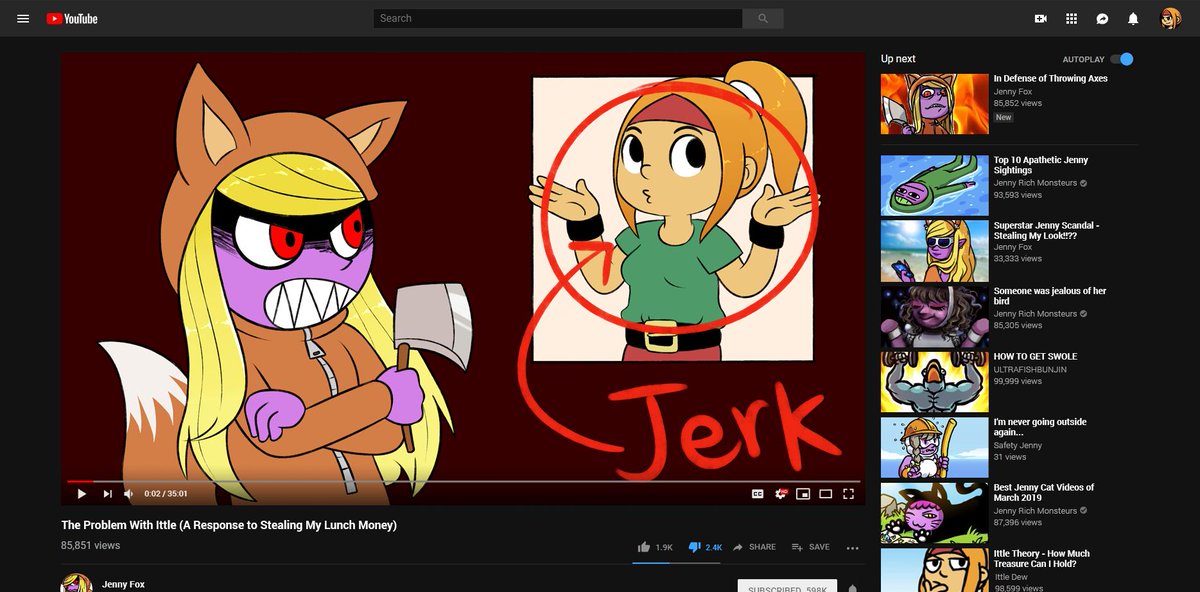
Task: Click title Ittle Theory - How Much Treasure
Action: 1042,558
